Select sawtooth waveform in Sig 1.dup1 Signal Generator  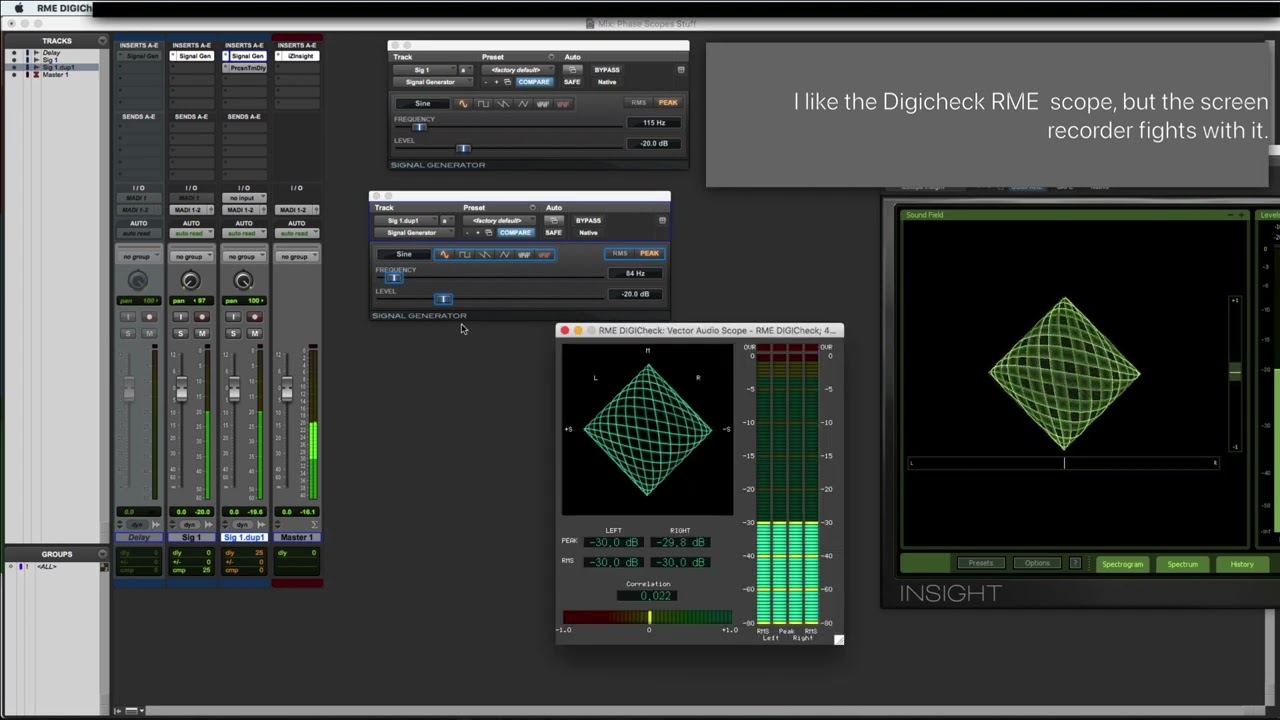pyautogui.click(x=484, y=254)
